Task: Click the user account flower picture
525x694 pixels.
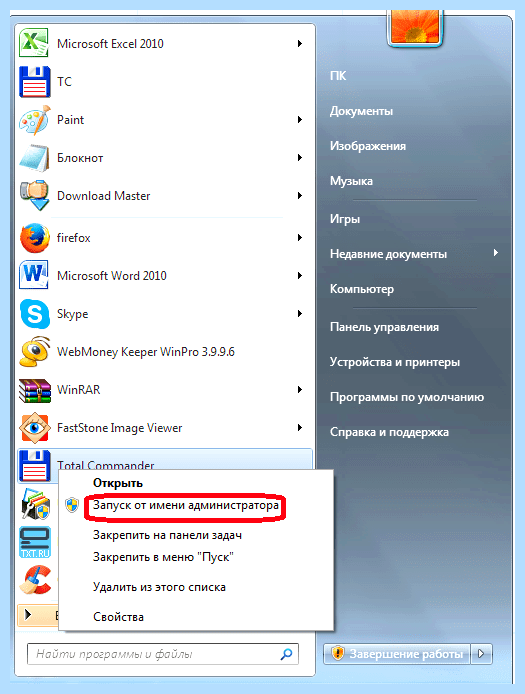Action: click(x=415, y=27)
